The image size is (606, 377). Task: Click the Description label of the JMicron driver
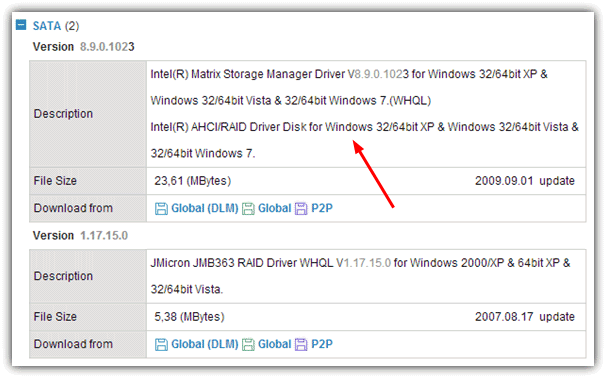(63, 276)
